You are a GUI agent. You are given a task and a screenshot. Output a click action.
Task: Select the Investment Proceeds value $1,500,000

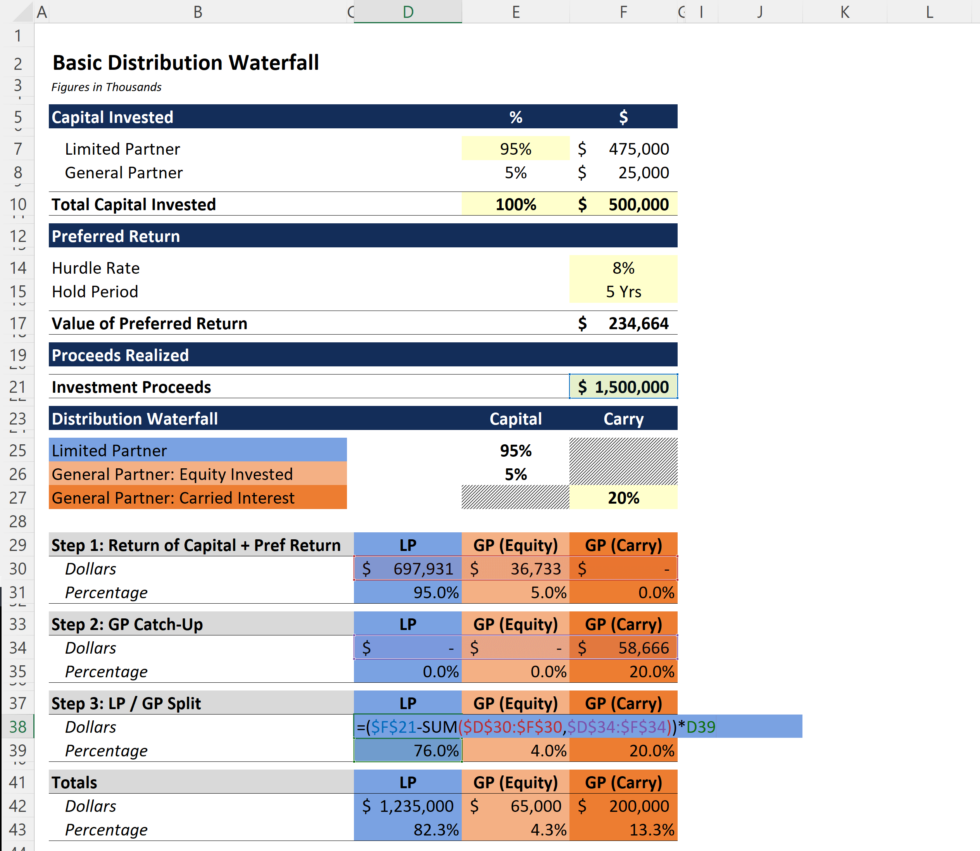coord(622,387)
